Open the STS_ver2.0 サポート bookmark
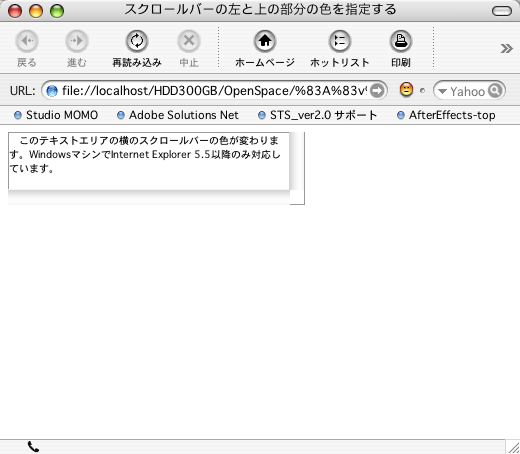 (x=318, y=115)
